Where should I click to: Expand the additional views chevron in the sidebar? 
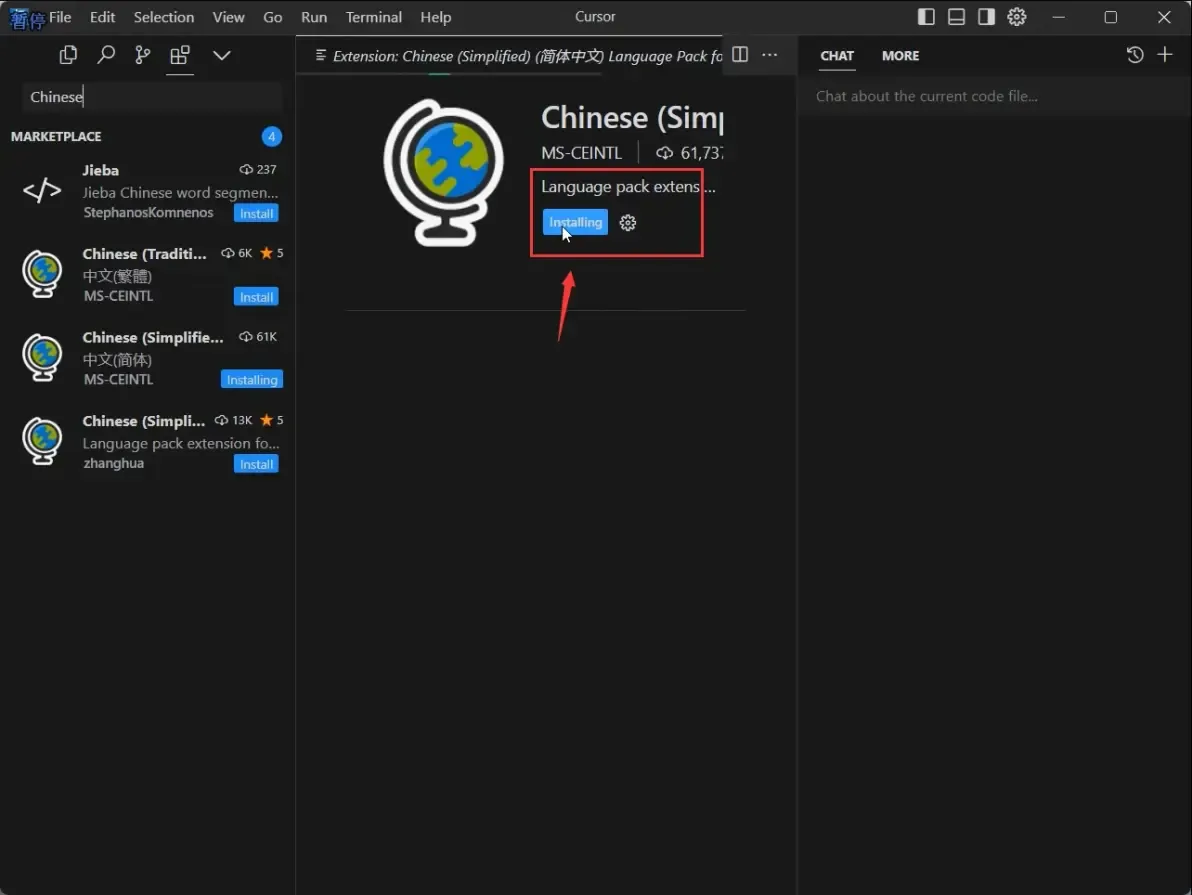222,55
